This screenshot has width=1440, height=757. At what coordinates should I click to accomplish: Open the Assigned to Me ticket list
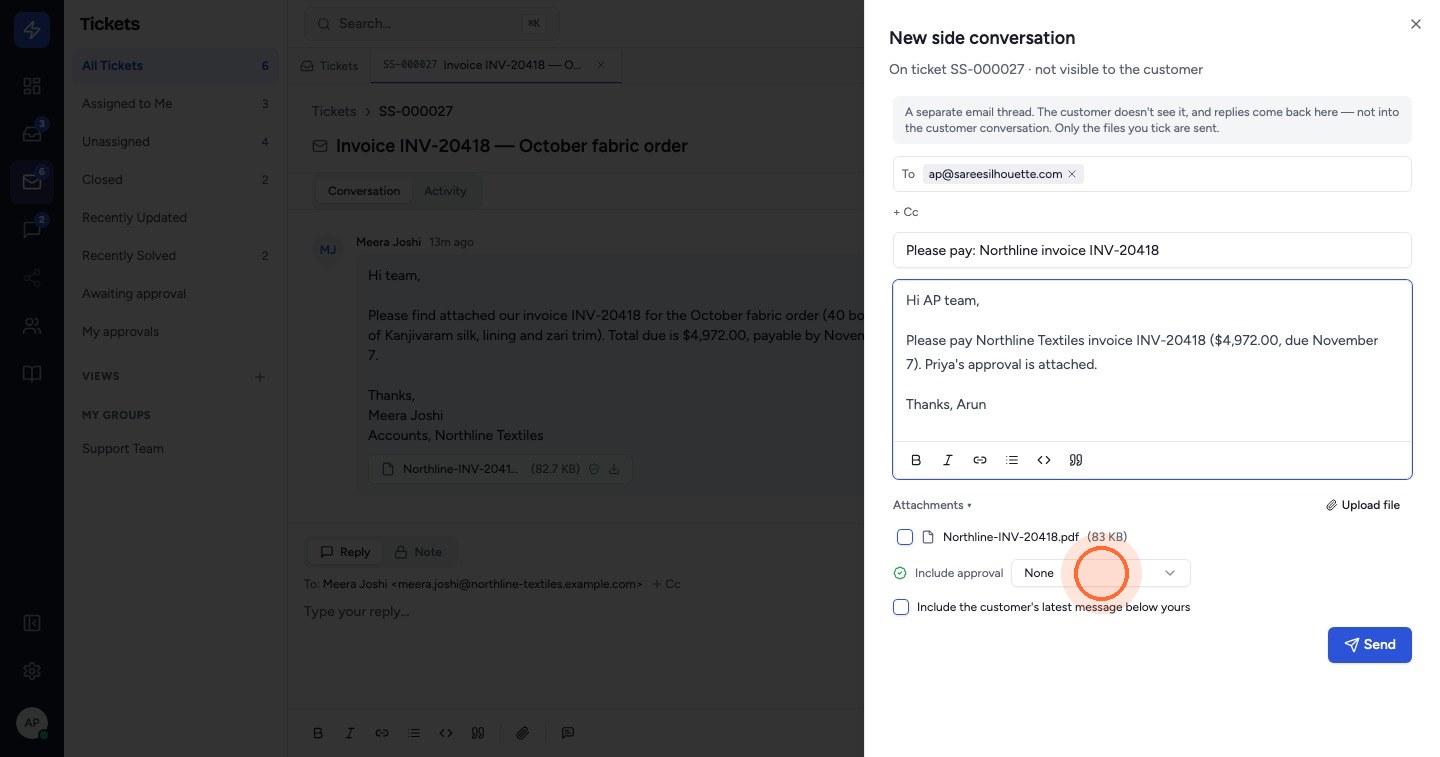[176, 104]
